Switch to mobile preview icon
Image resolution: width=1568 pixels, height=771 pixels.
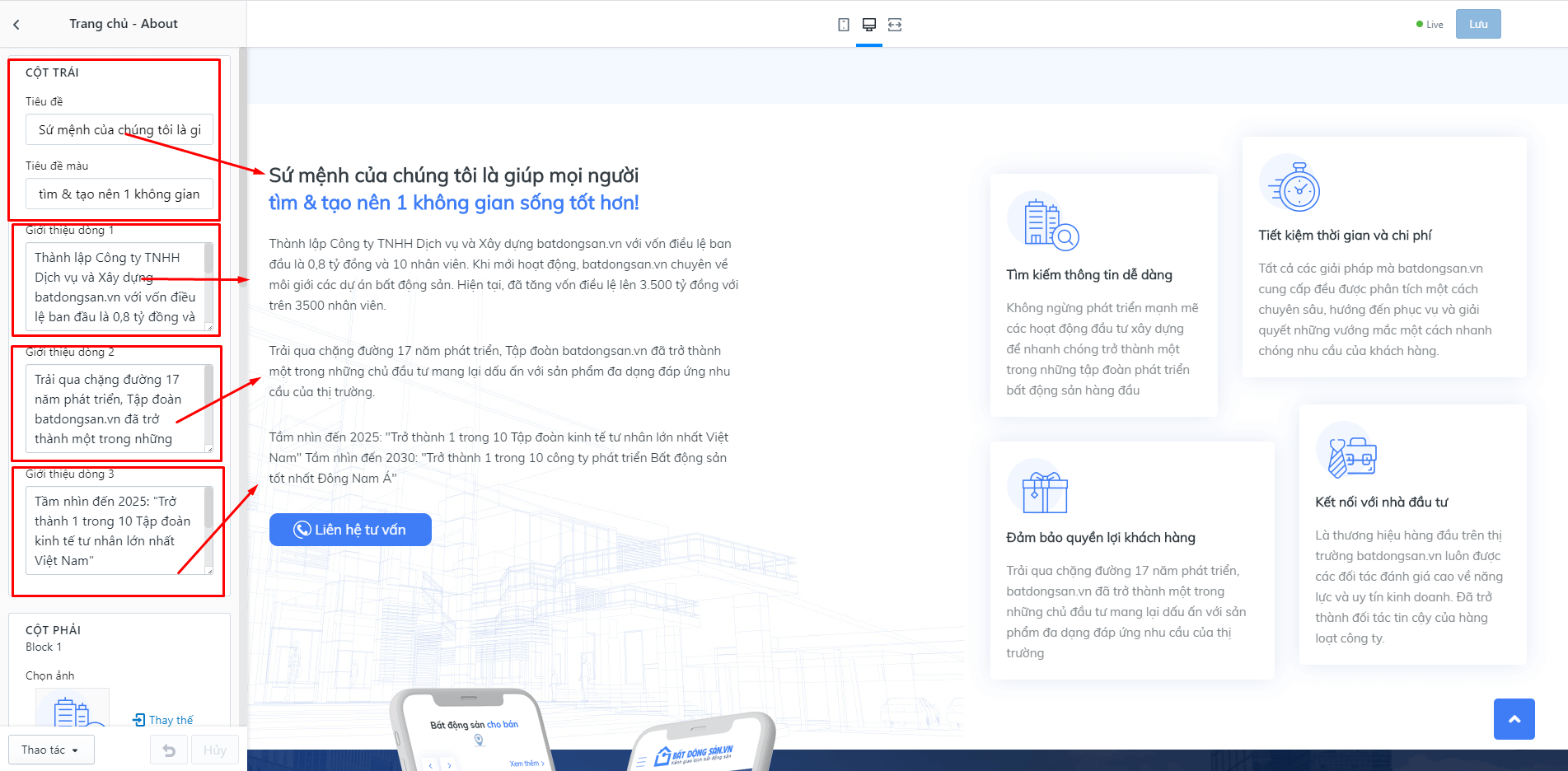(x=844, y=25)
